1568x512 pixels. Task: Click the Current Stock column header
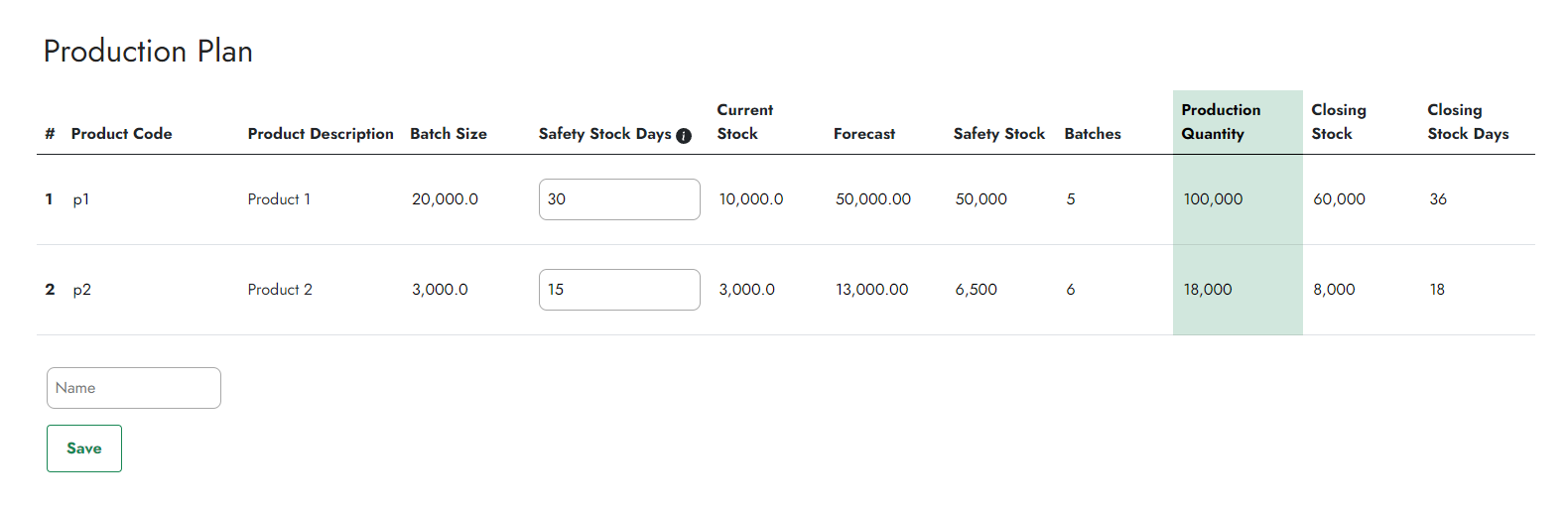745,122
